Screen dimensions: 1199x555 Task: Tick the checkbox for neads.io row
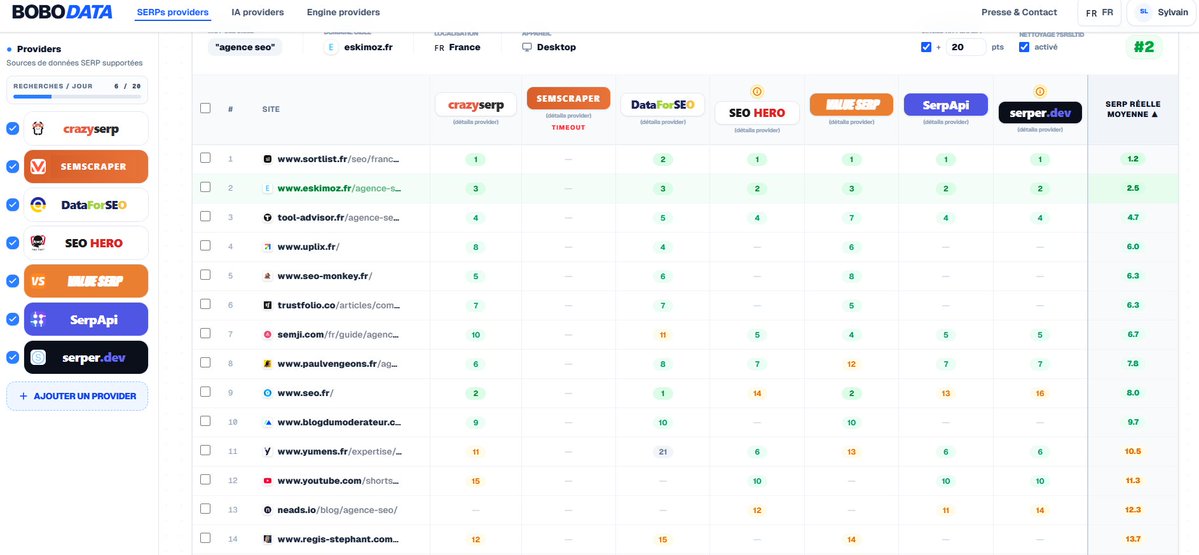(x=205, y=509)
